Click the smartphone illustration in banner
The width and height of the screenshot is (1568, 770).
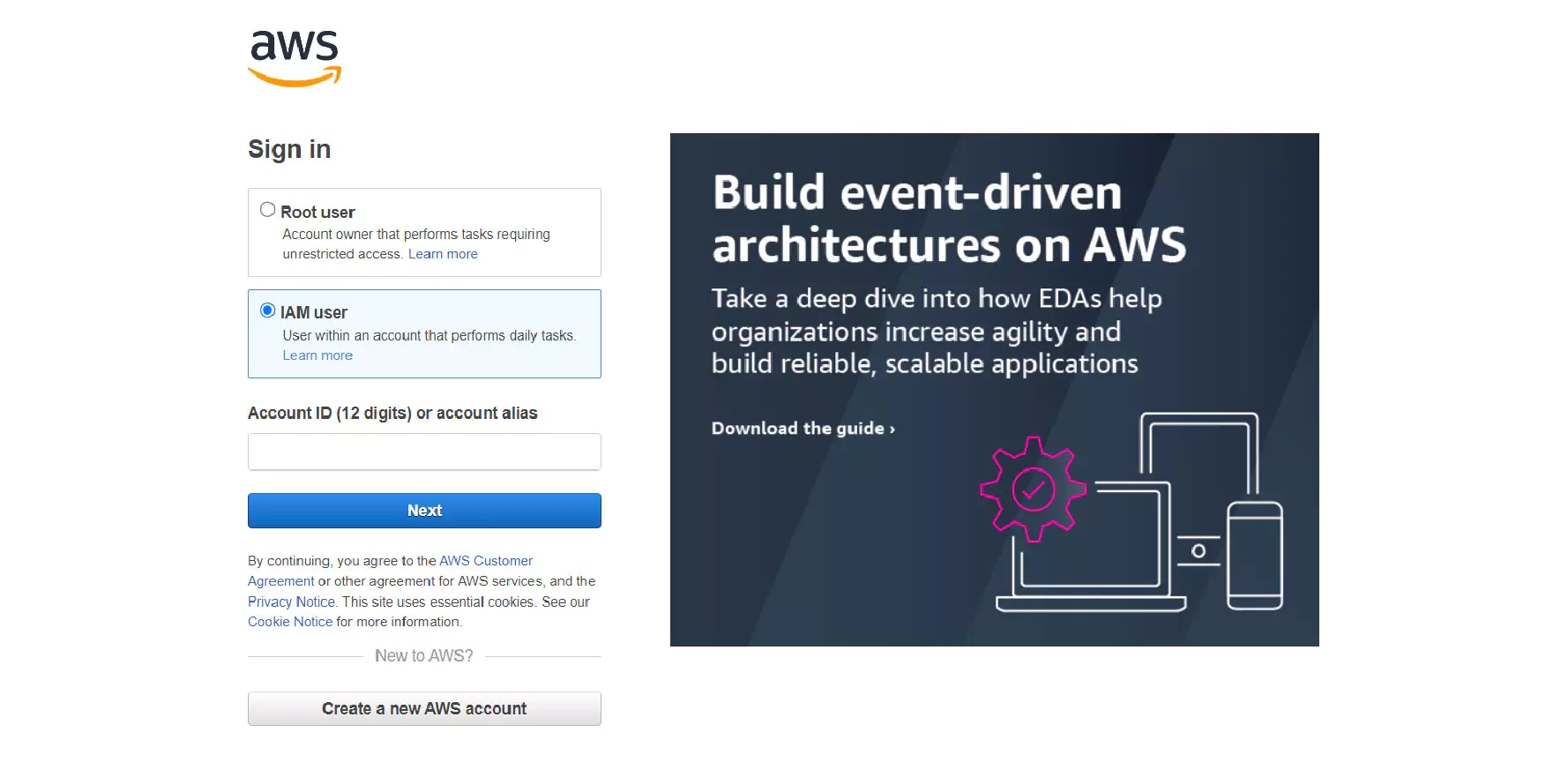(x=1255, y=556)
